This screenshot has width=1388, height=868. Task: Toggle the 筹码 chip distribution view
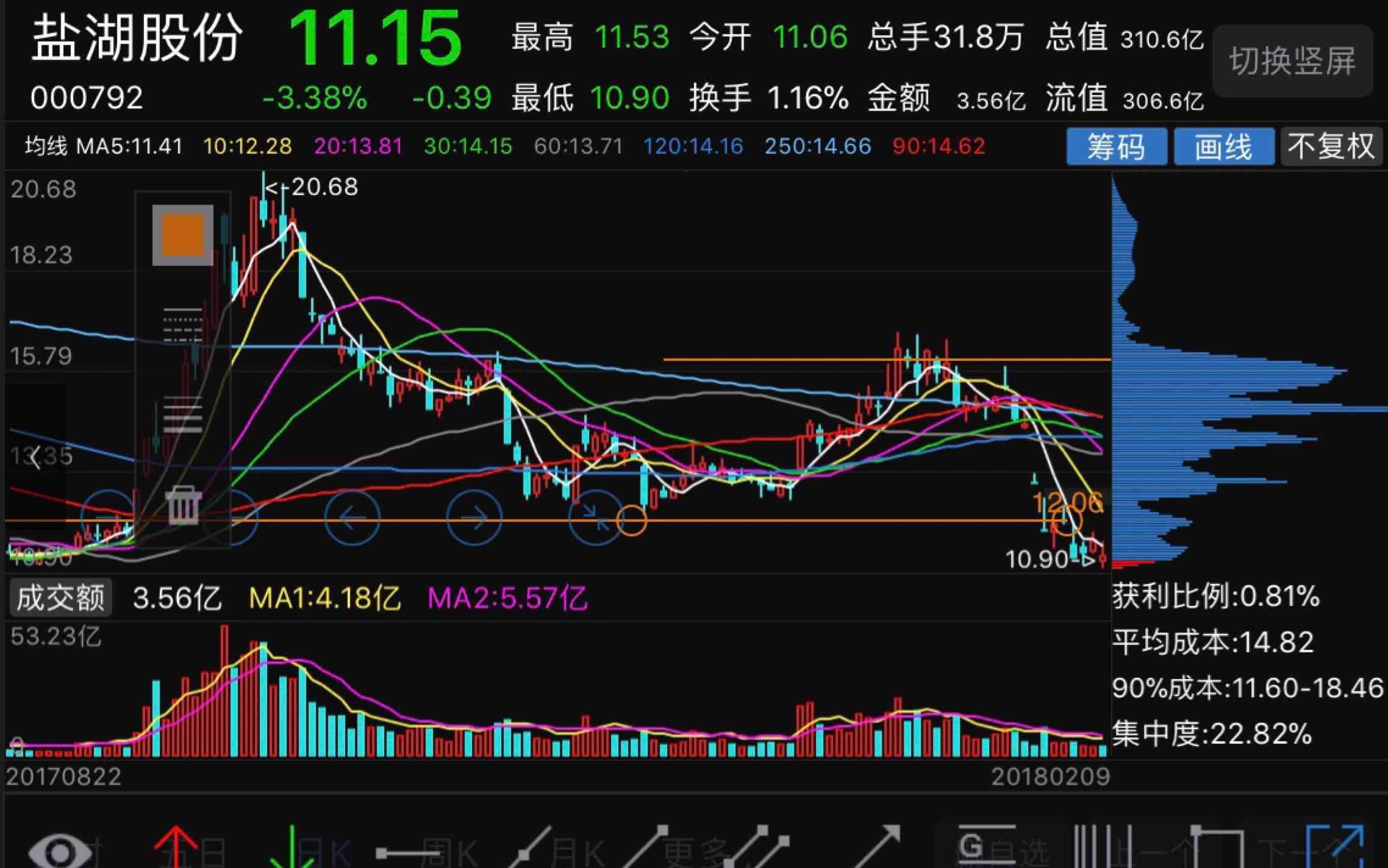[x=1117, y=146]
